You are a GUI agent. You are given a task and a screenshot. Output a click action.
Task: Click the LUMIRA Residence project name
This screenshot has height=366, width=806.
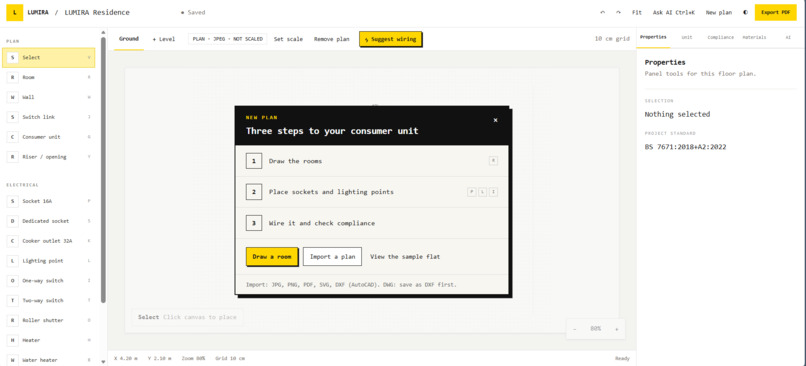97,13
